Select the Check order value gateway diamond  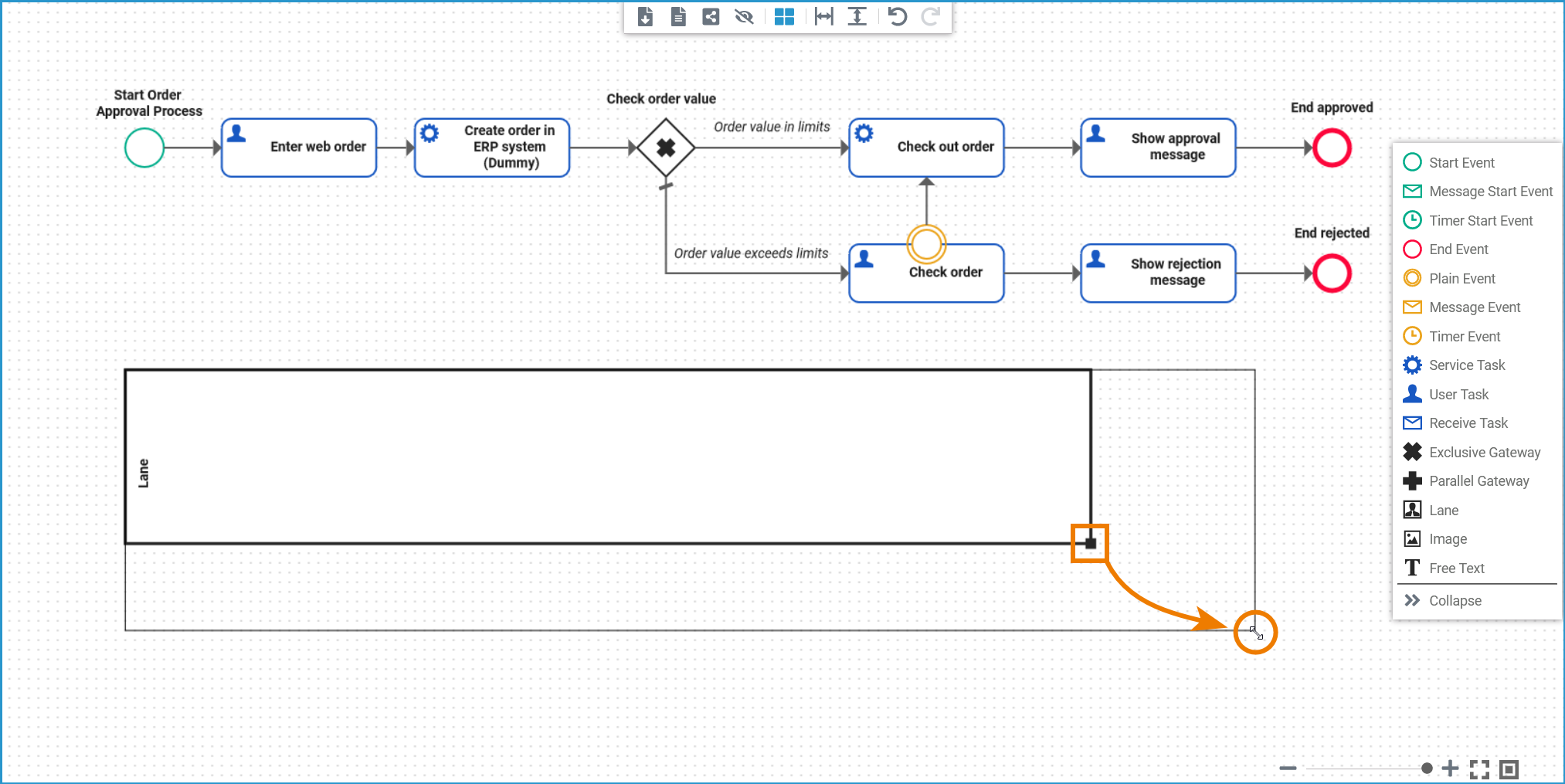click(666, 148)
